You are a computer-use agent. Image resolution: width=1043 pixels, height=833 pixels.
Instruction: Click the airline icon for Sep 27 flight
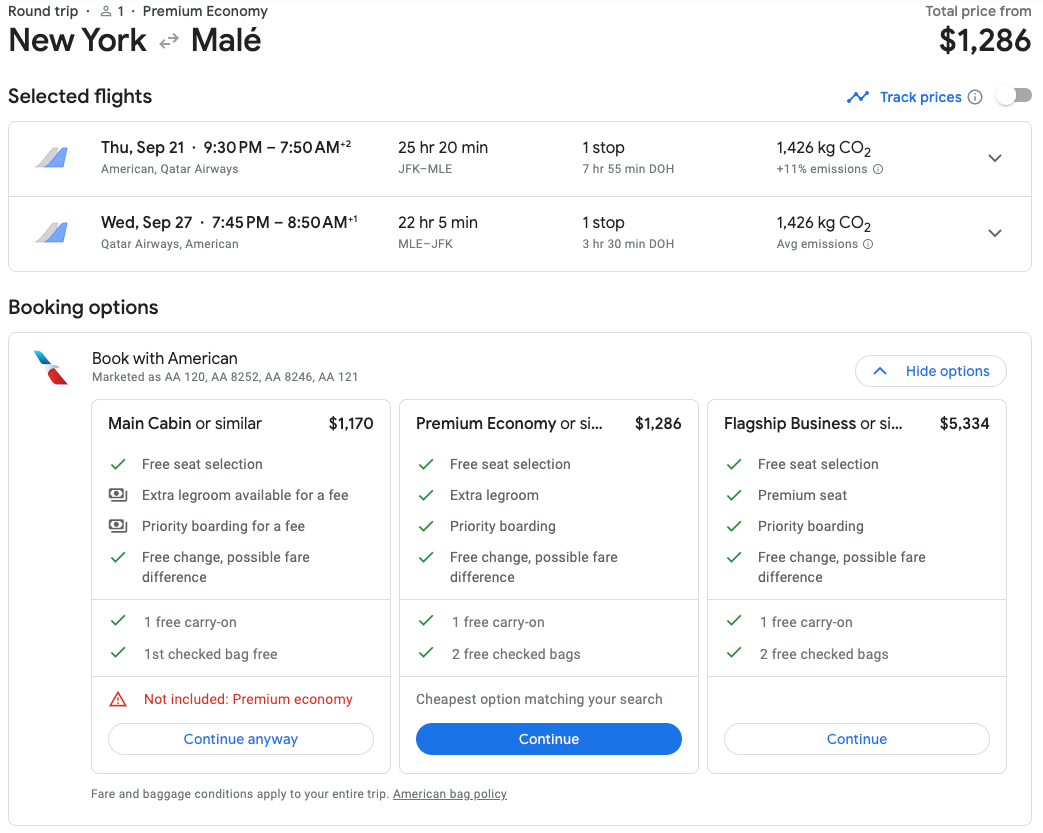click(x=51, y=232)
